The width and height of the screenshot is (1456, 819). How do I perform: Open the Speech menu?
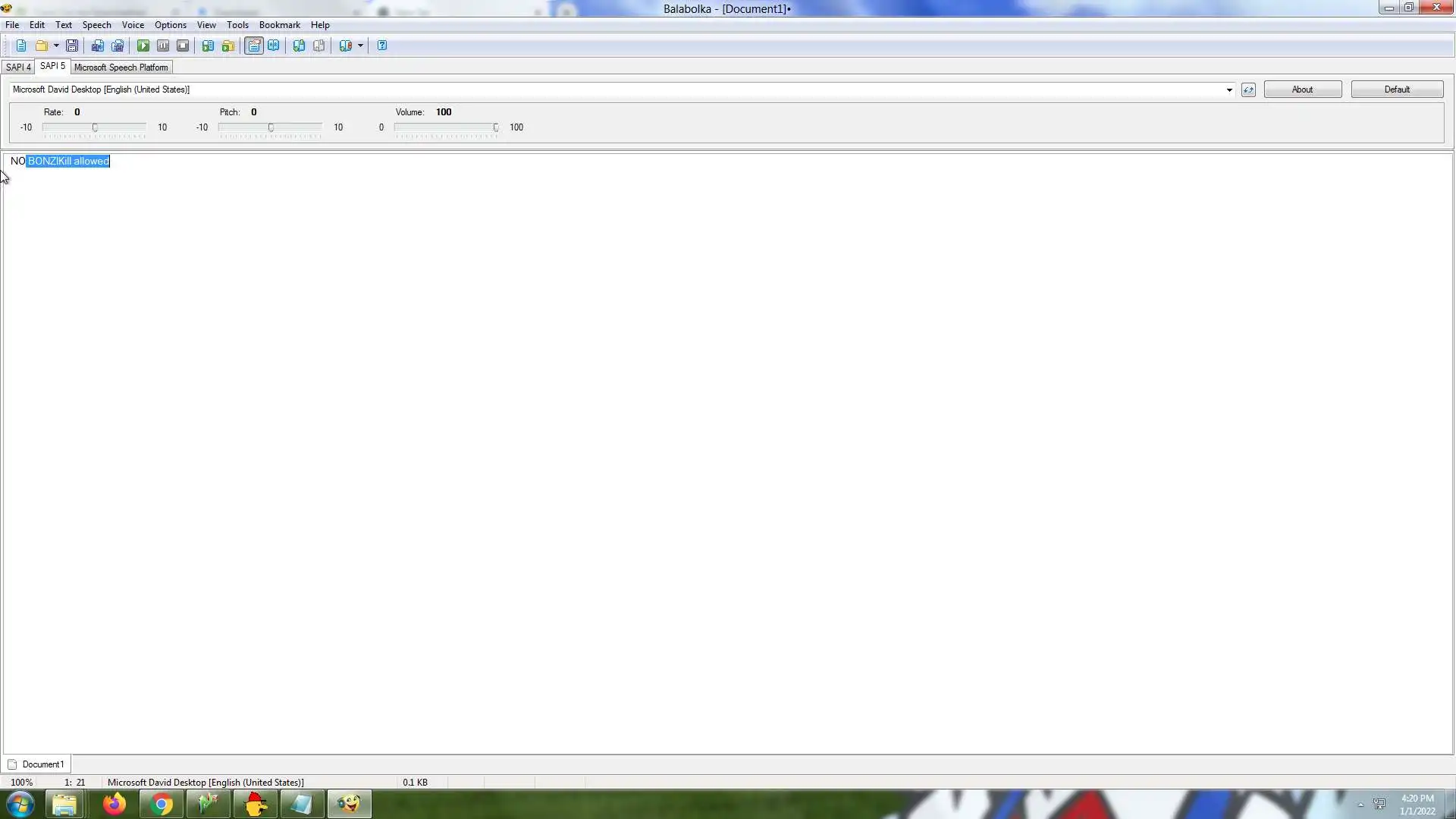click(96, 25)
